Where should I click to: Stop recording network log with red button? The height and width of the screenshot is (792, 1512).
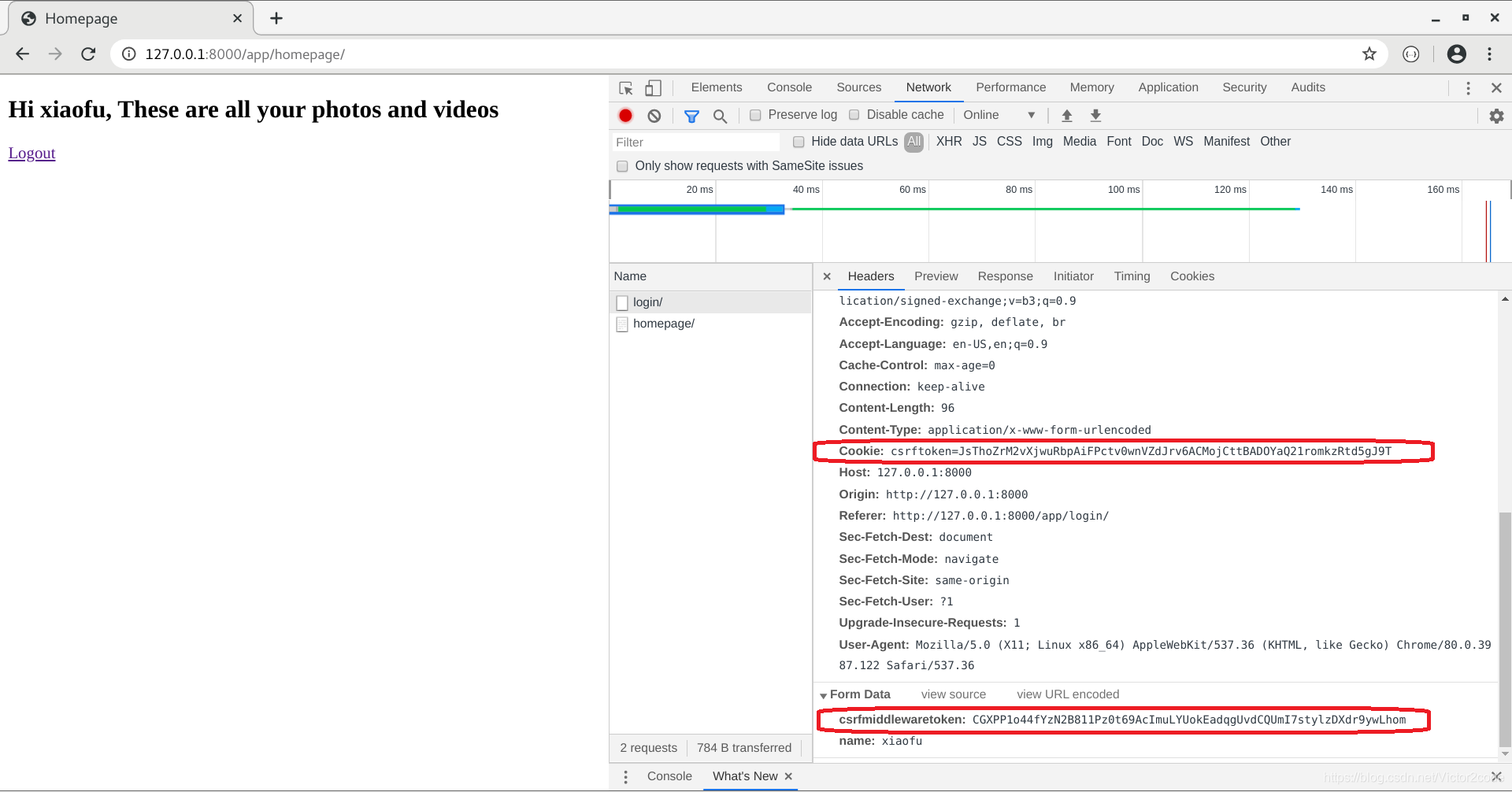tap(626, 115)
